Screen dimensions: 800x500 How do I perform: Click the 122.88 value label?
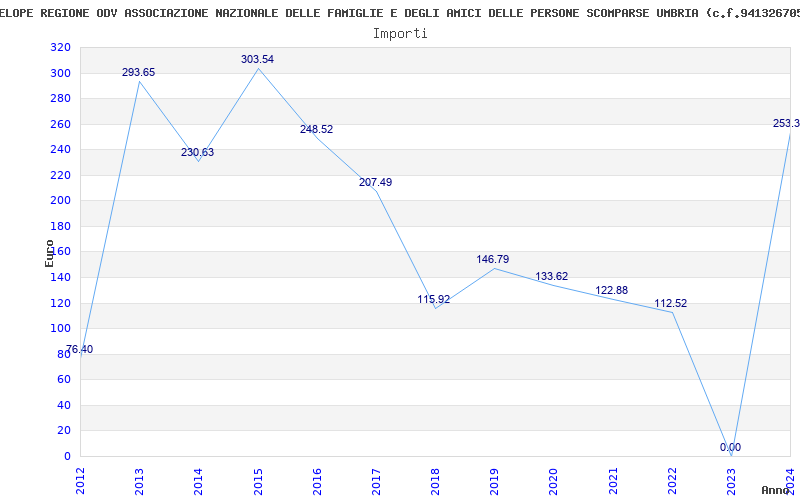point(611,290)
